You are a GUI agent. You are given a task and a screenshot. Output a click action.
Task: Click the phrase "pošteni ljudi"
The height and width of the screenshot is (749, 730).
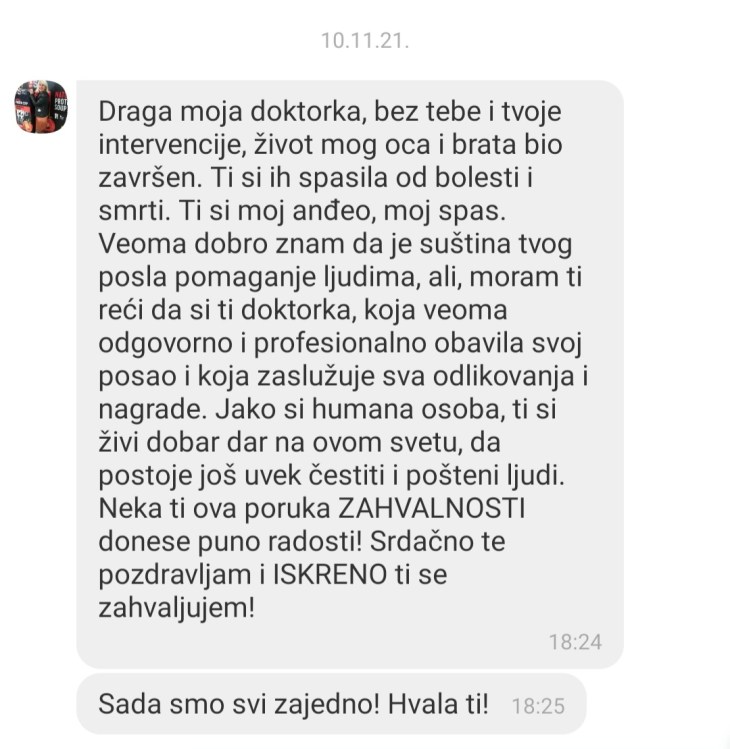tap(485, 476)
